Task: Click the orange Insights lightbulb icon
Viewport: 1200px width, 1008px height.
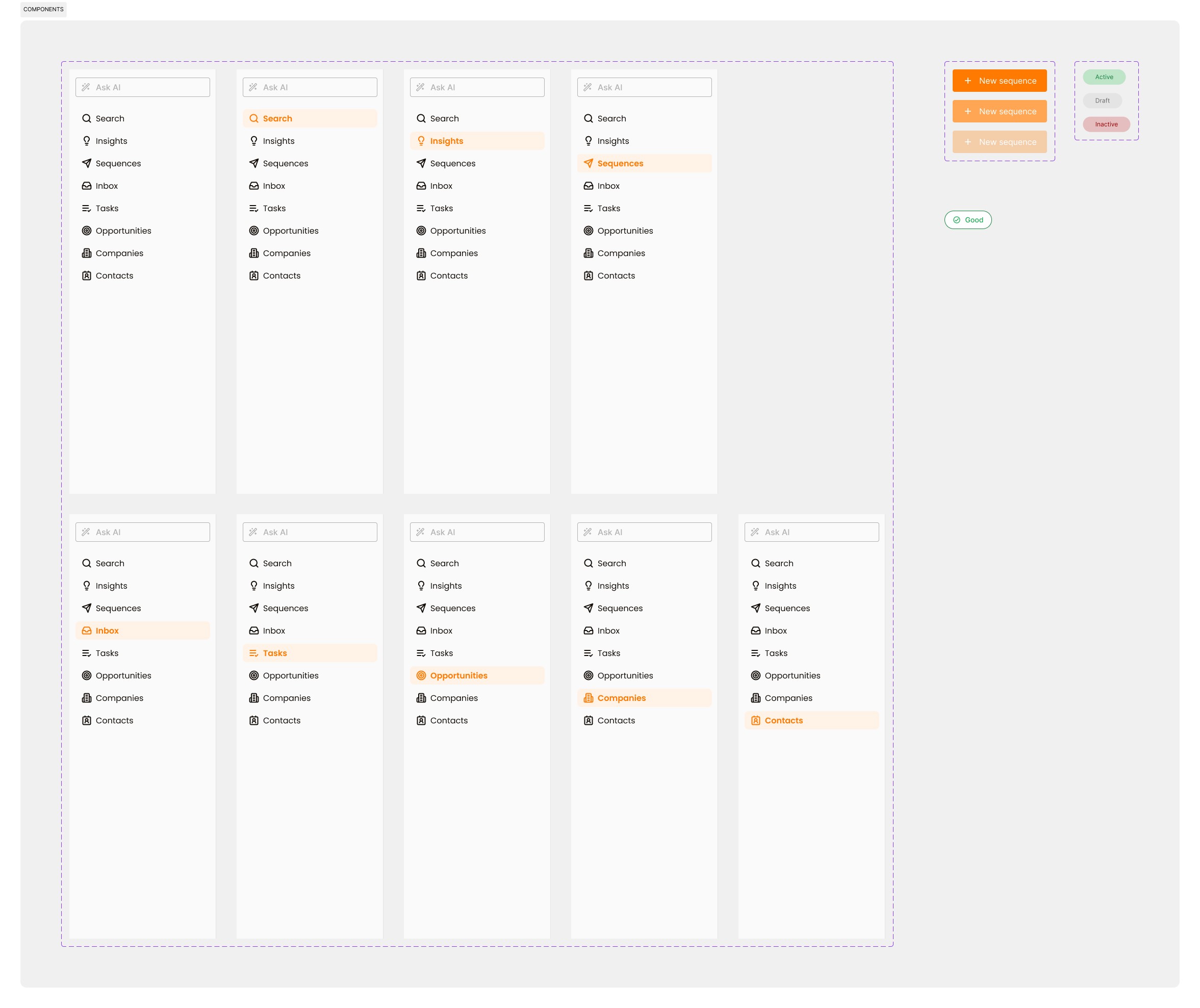Action: [421, 141]
